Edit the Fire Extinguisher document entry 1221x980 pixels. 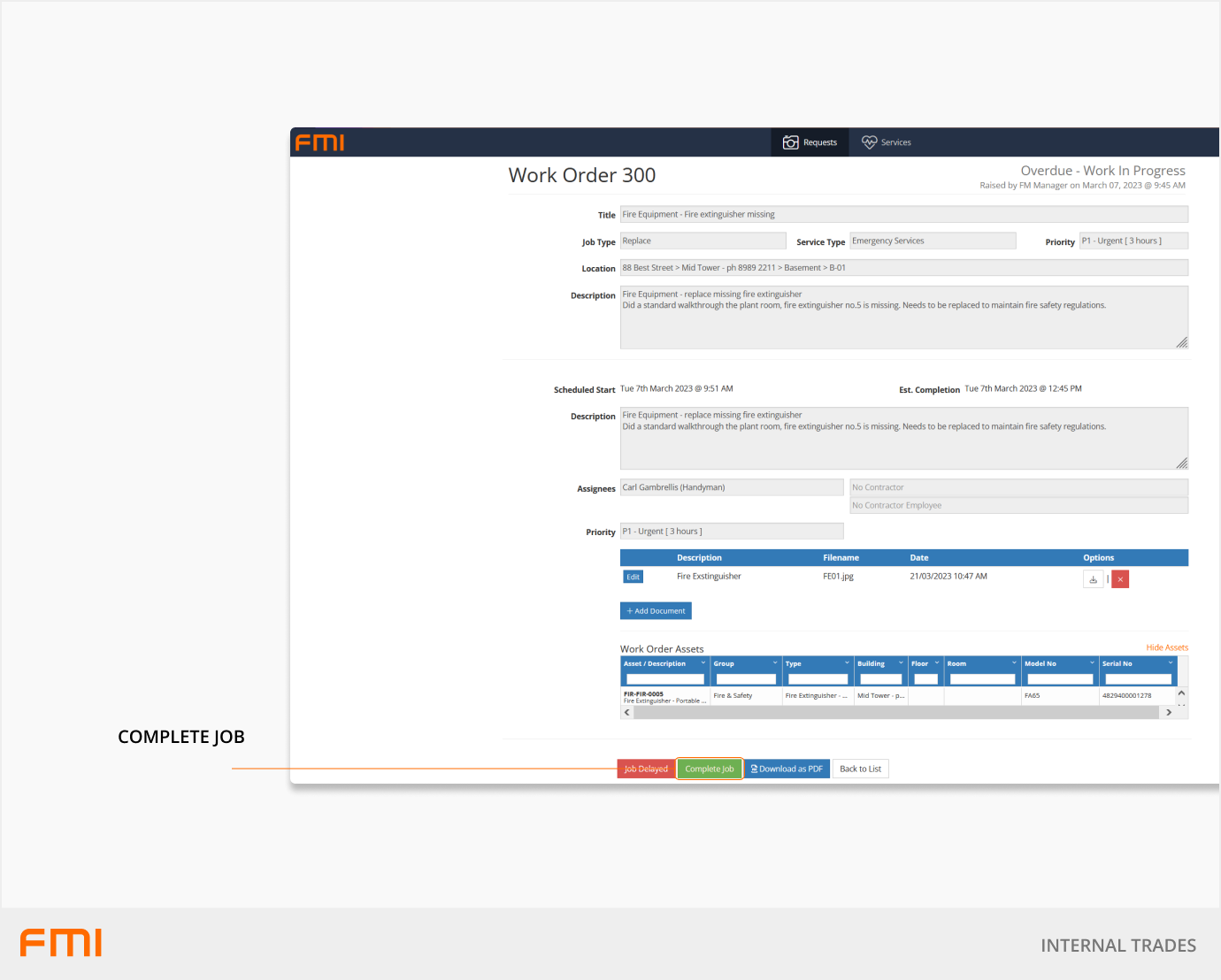[x=633, y=577]
